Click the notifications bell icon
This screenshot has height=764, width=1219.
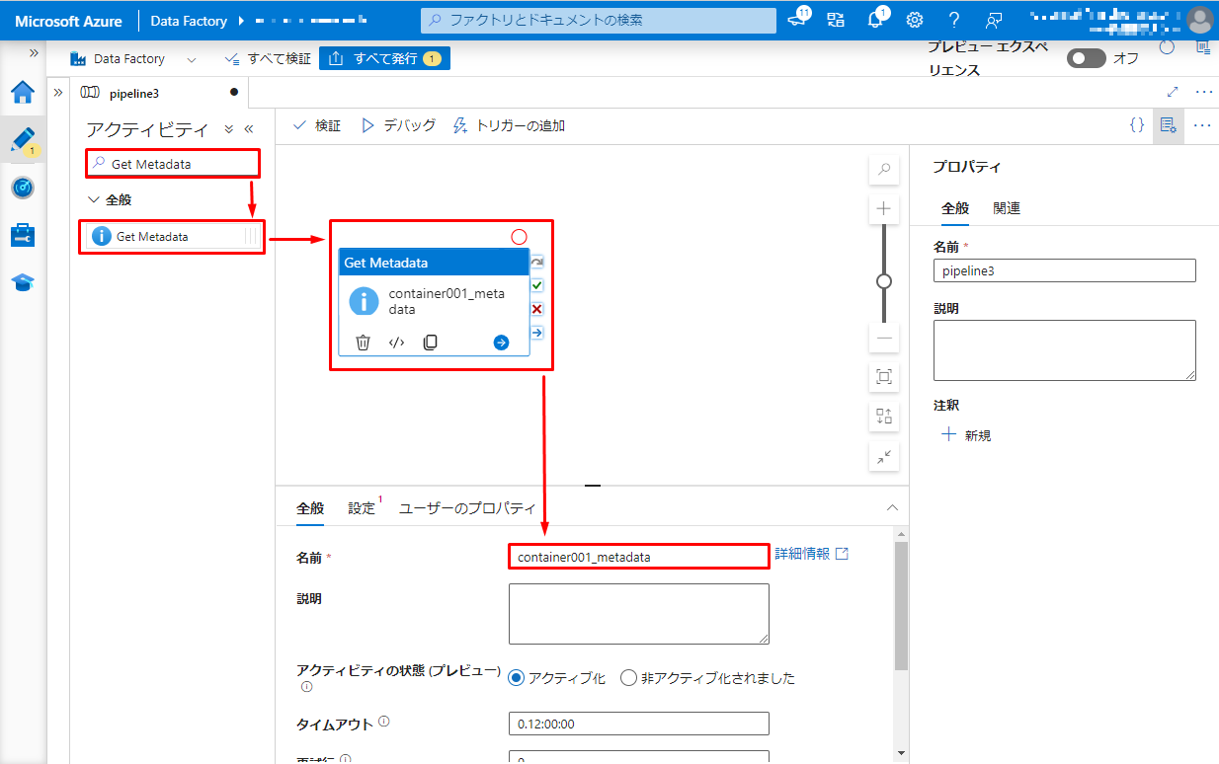875,20
